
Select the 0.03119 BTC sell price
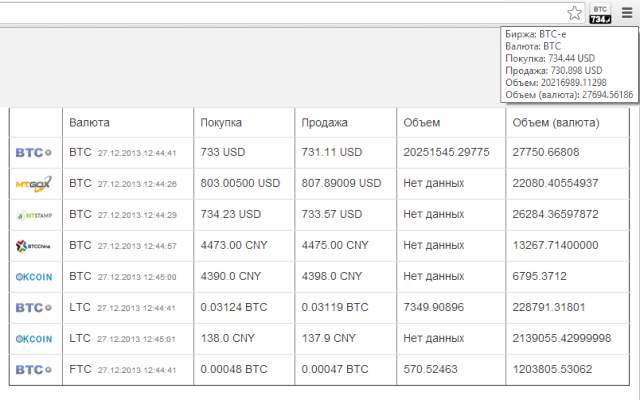point(335,307)
